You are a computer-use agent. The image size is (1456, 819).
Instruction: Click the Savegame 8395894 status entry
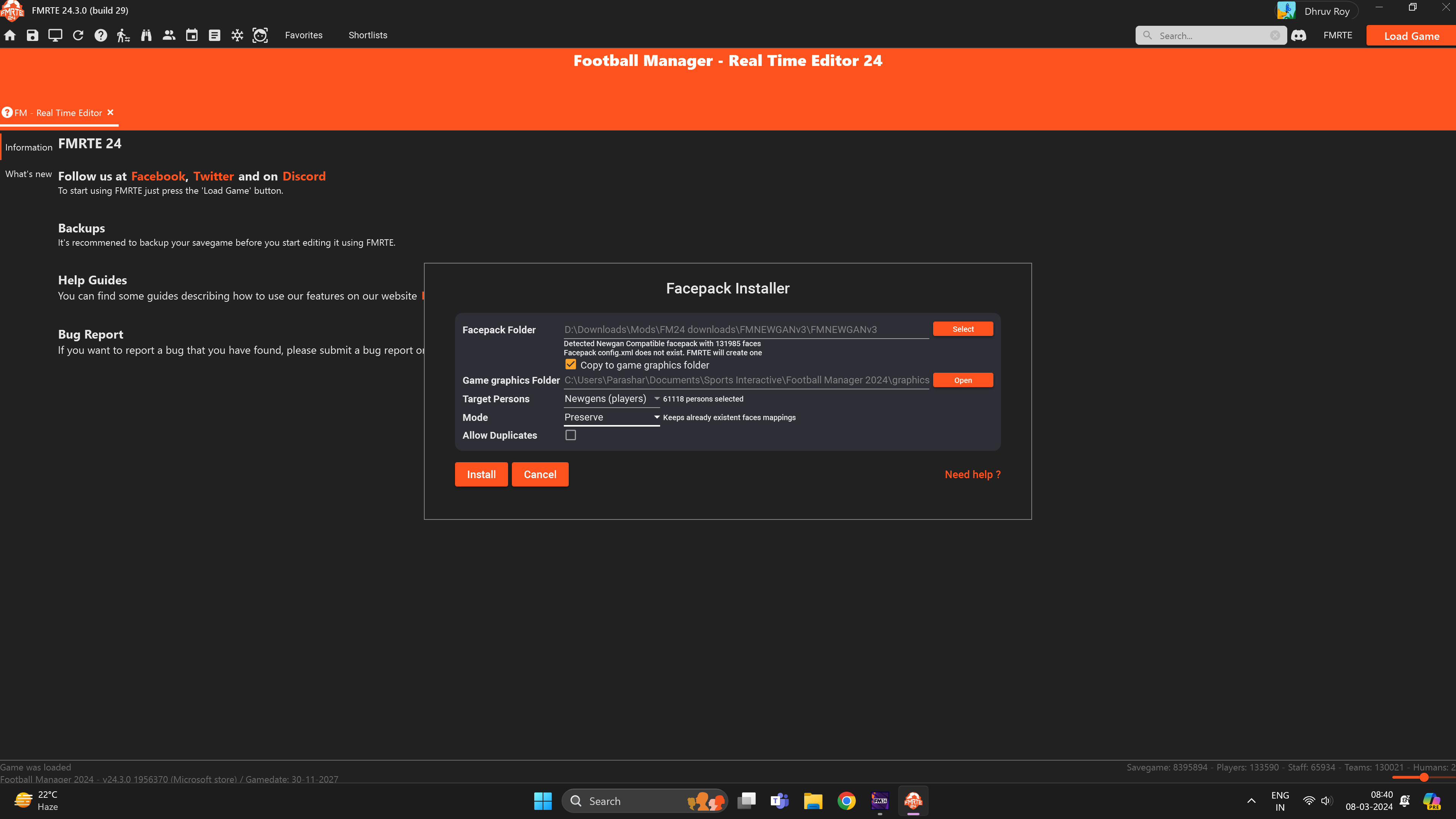click(1167, 767)
